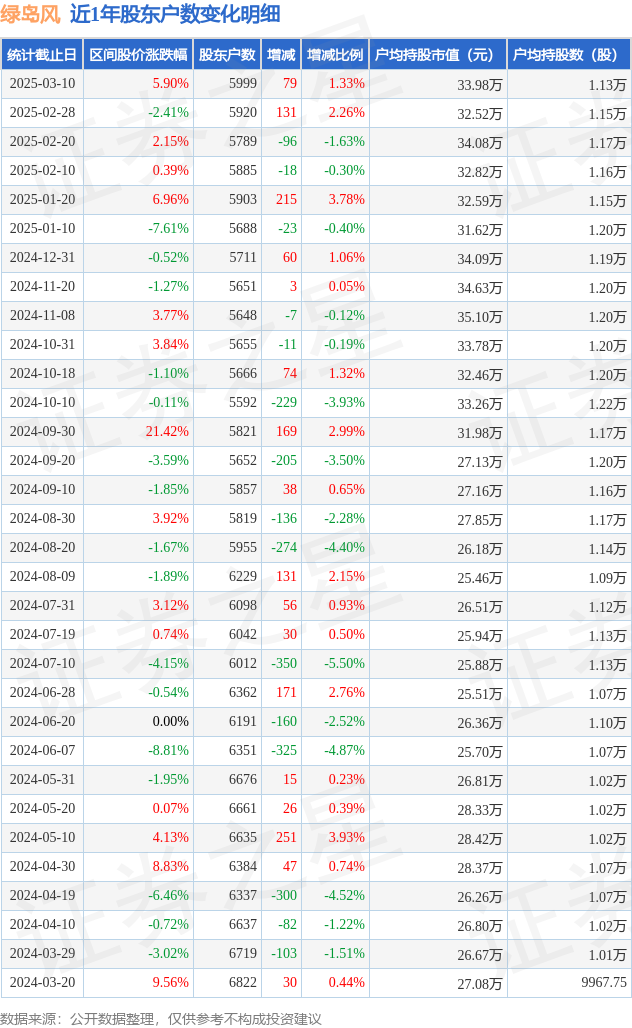The height and width of the screenshot is (1028, 632).
Task: Select the 35.10万 market value cell
Action: pos(480,317)
